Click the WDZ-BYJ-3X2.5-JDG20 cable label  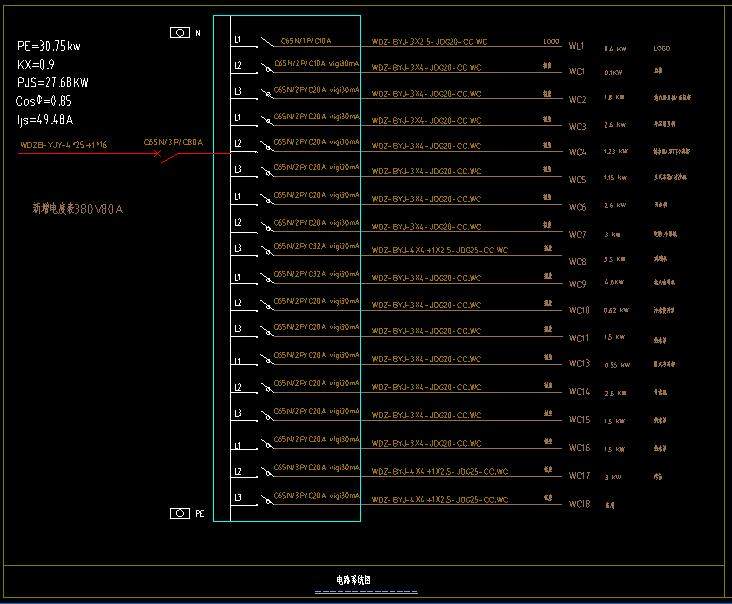430,42
